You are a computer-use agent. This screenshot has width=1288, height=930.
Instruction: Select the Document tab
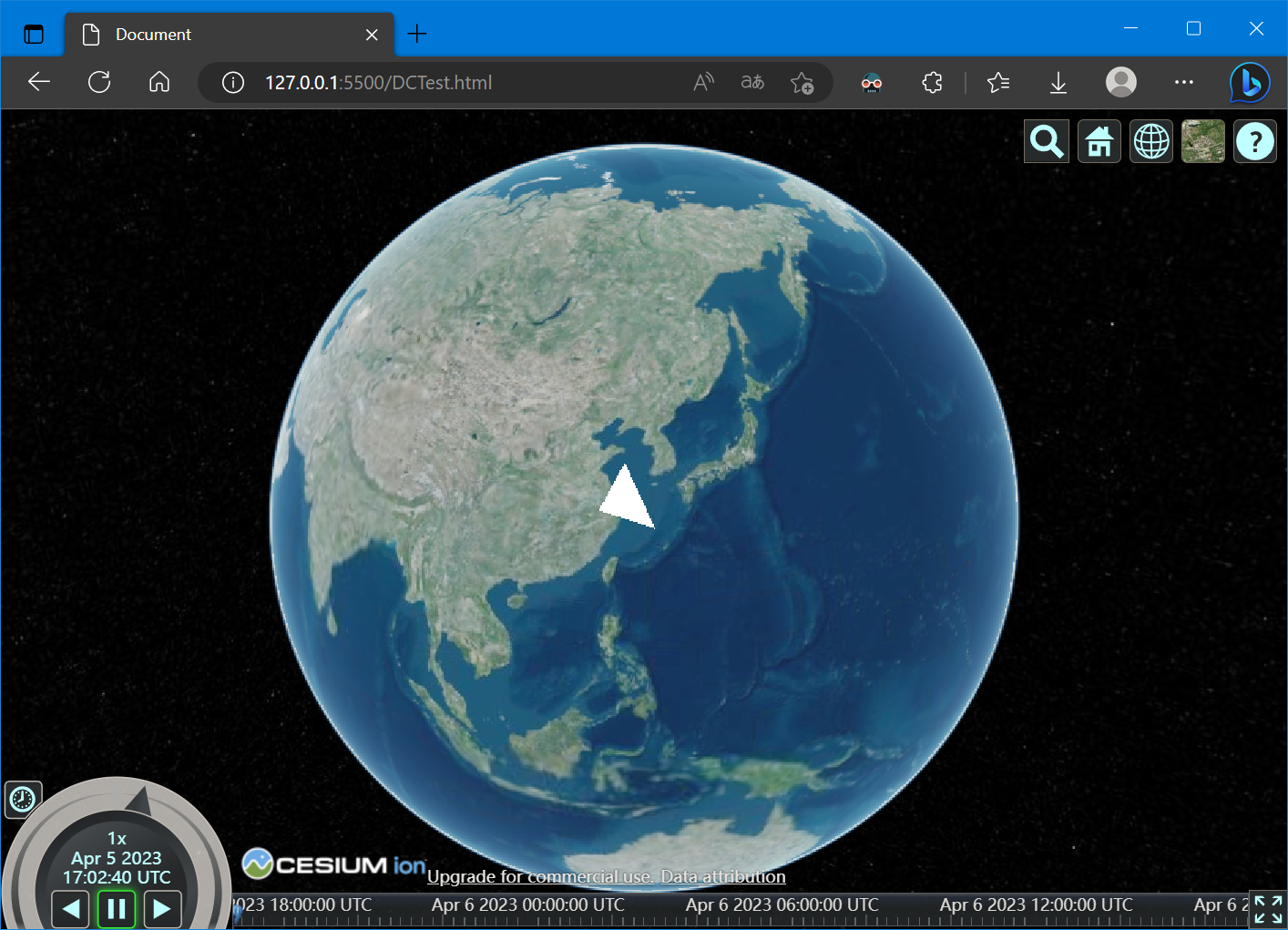coord(229,35)
